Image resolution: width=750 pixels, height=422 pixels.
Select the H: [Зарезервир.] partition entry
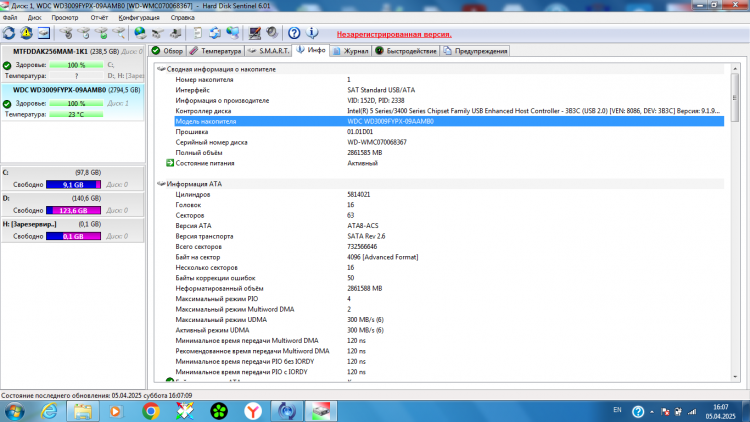(x=73, y=230)
